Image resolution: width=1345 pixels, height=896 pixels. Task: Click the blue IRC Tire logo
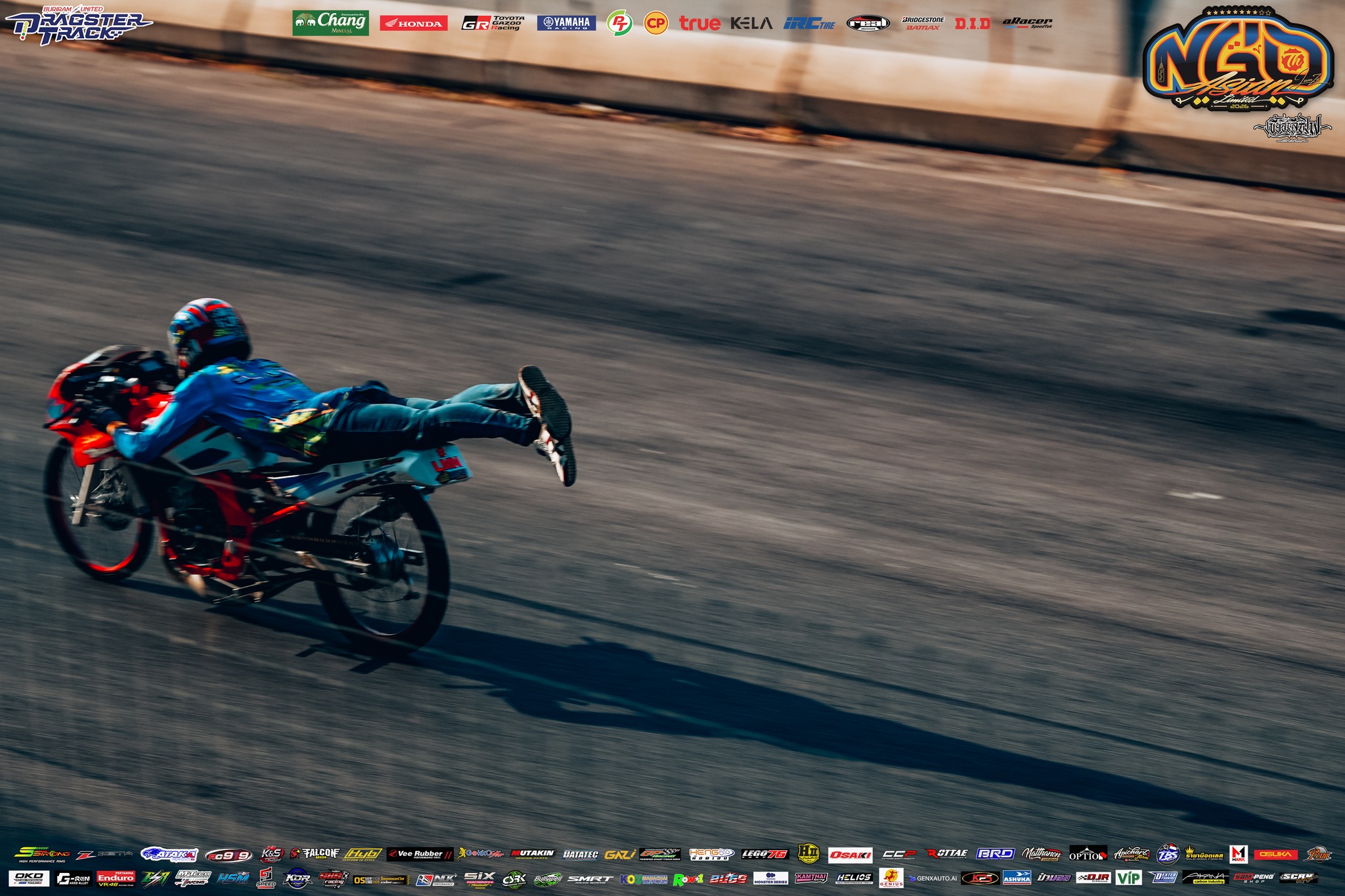point(809,24)
